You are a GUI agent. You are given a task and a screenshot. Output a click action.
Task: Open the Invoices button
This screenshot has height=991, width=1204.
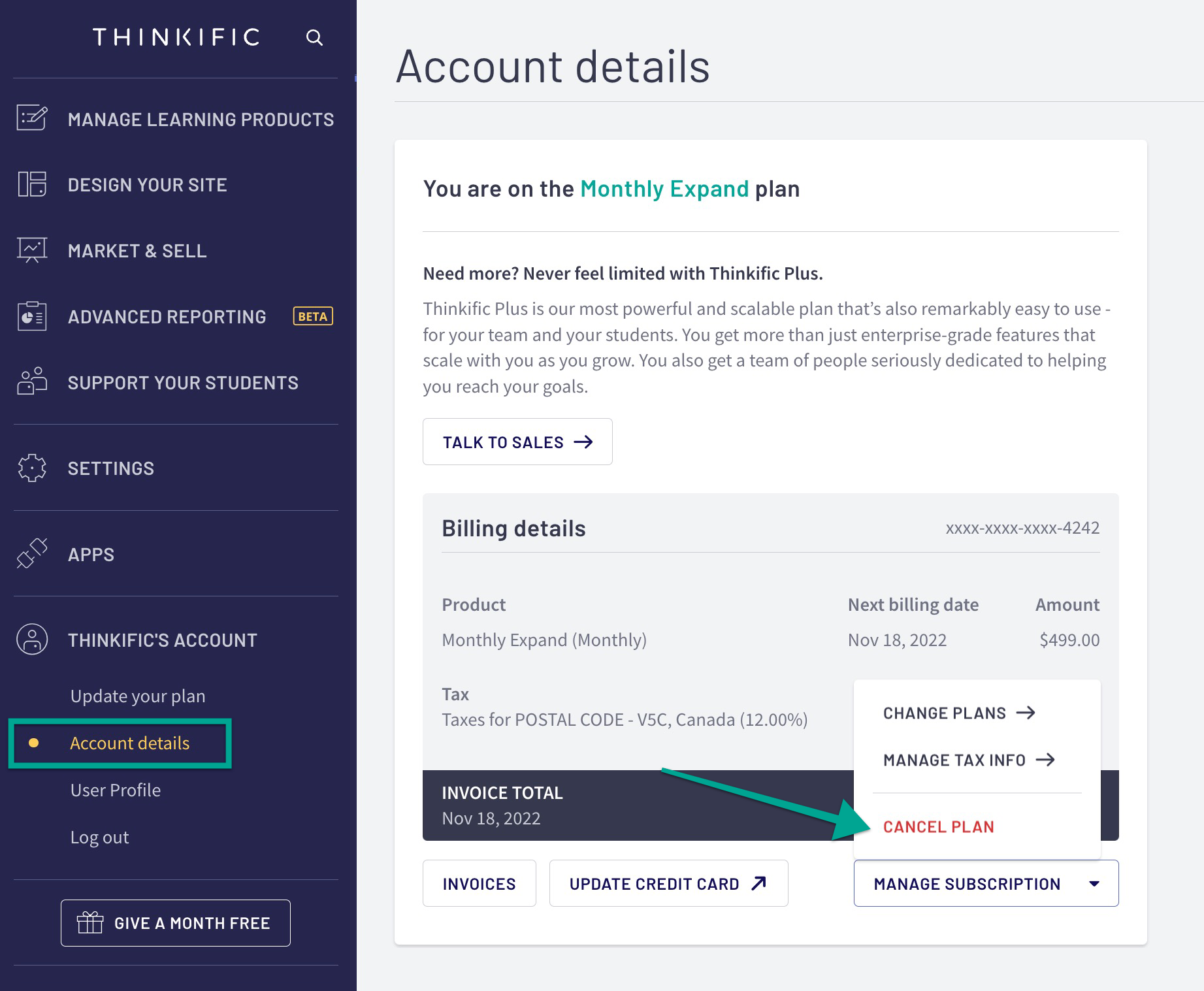(x=479, y=883)
